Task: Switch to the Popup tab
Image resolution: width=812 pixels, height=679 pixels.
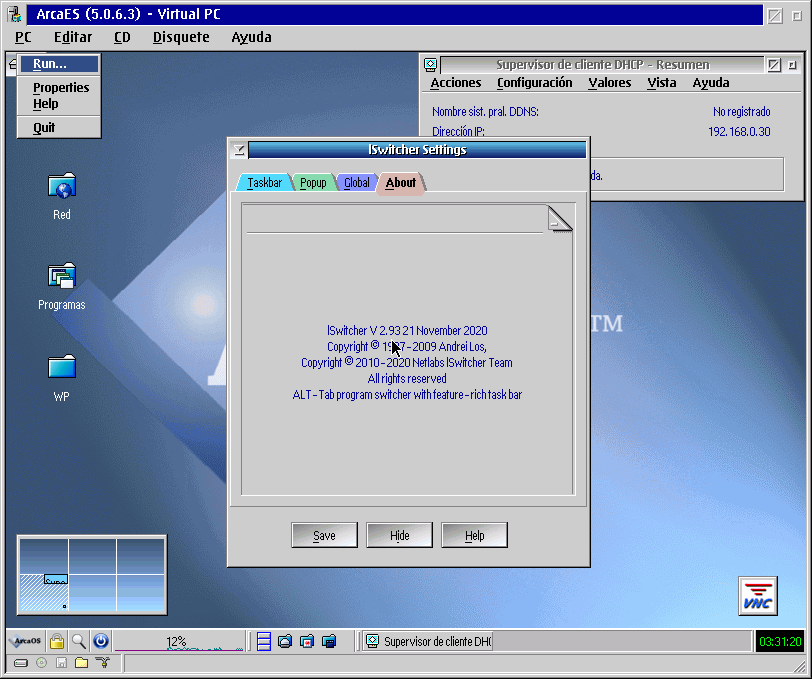Action: [x=313, y=183]
